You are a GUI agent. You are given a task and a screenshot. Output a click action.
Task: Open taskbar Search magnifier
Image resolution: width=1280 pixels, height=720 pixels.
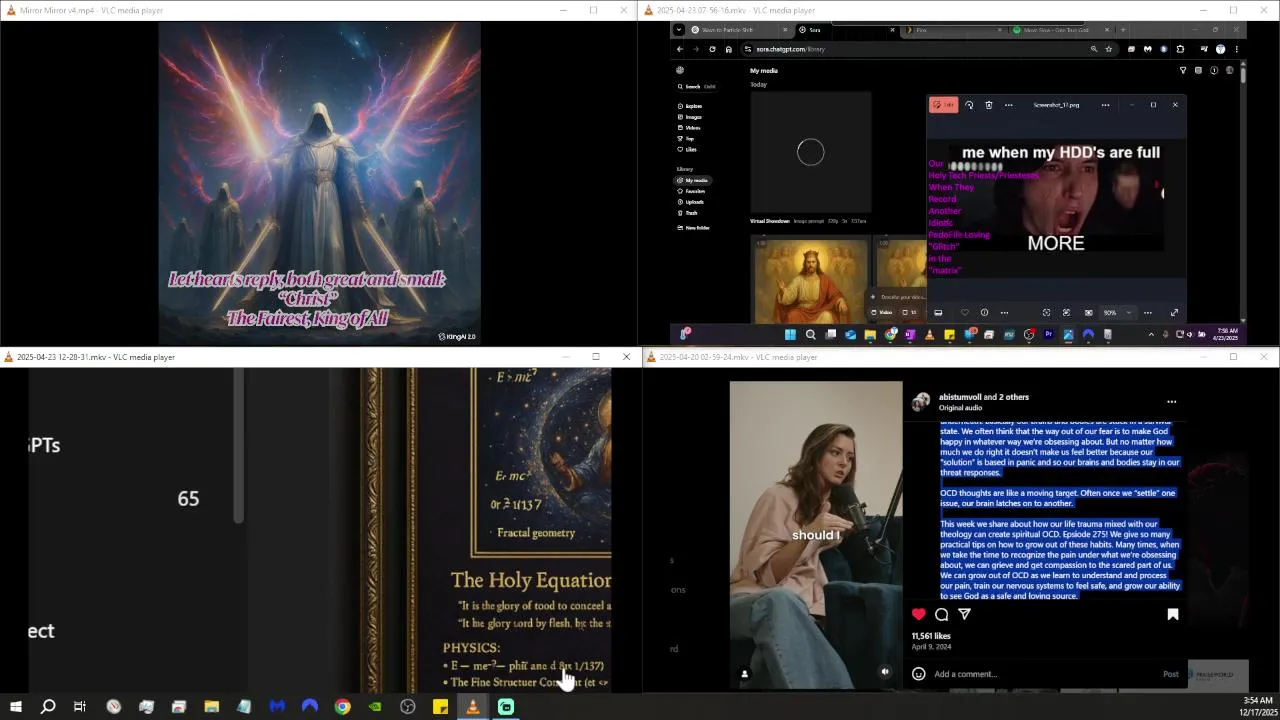pos(48,707)
